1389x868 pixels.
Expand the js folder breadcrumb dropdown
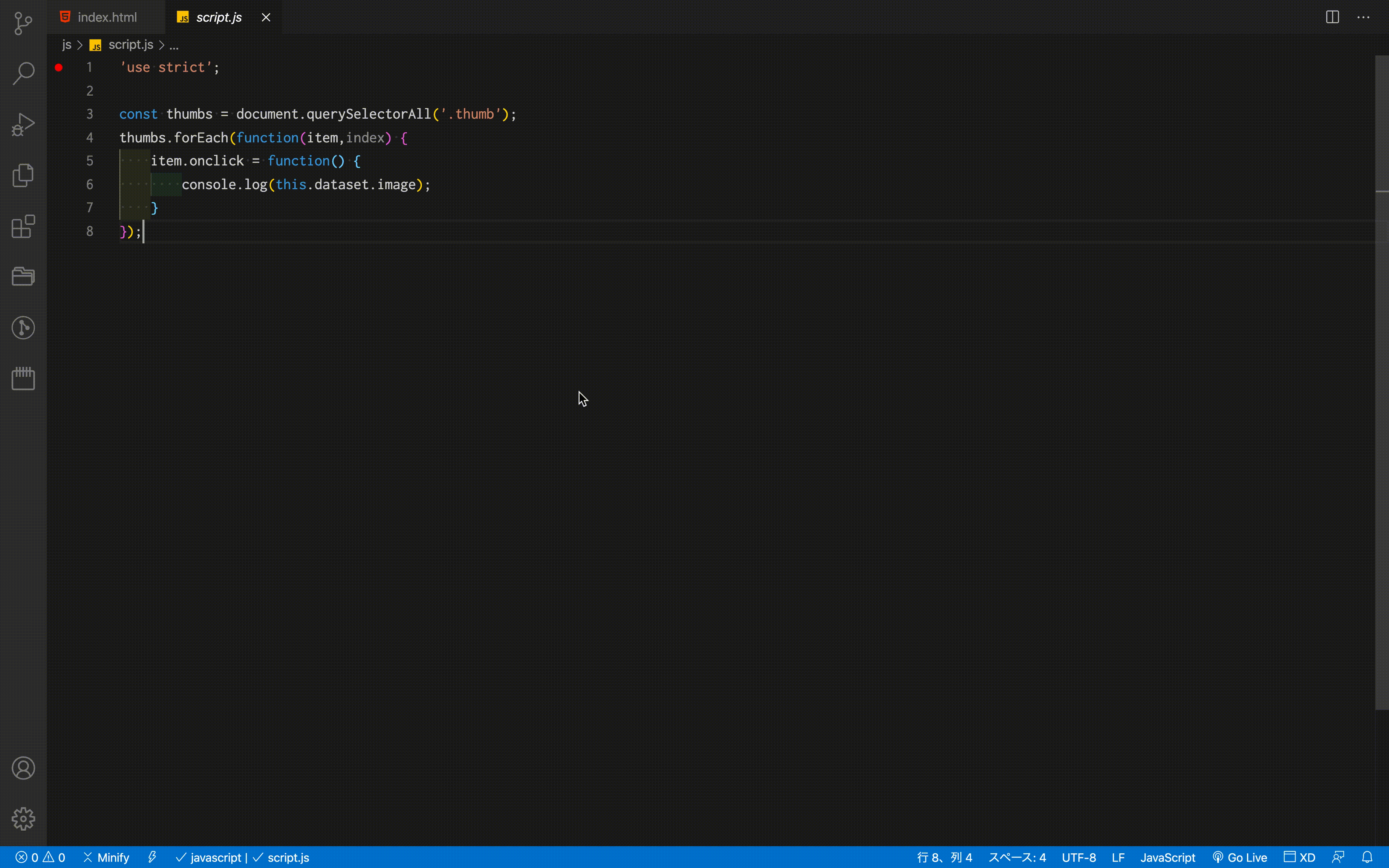(66, 44)
